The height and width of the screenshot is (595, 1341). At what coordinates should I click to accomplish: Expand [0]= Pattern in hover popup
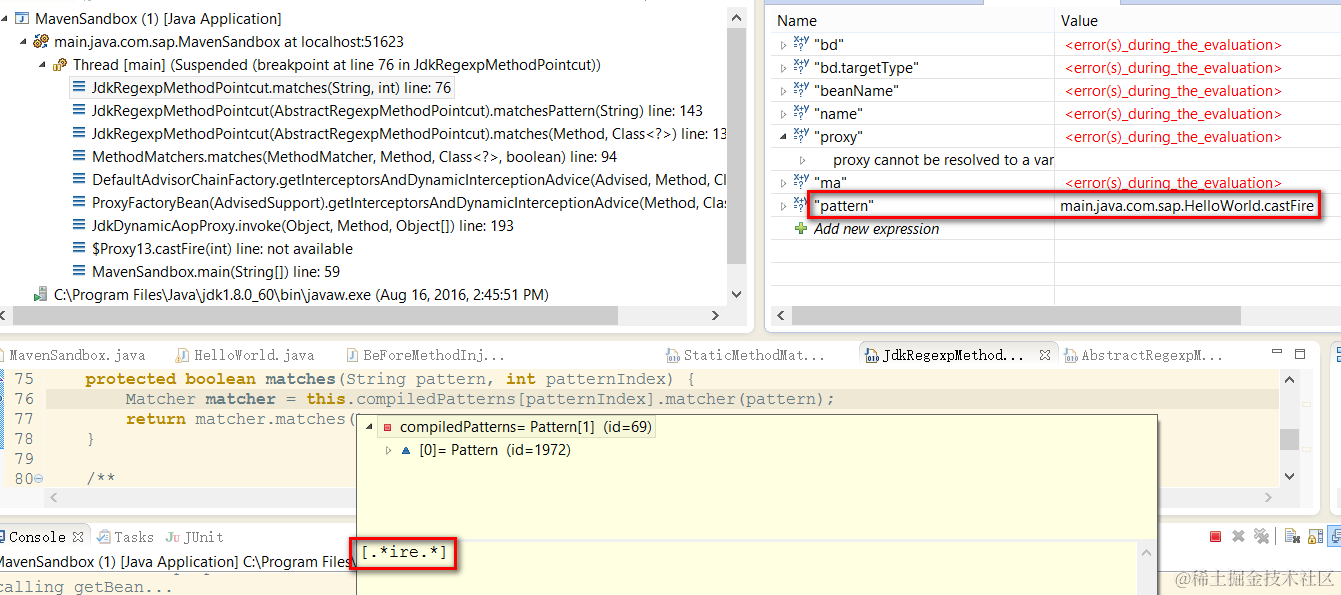click(x=389, y=450)
